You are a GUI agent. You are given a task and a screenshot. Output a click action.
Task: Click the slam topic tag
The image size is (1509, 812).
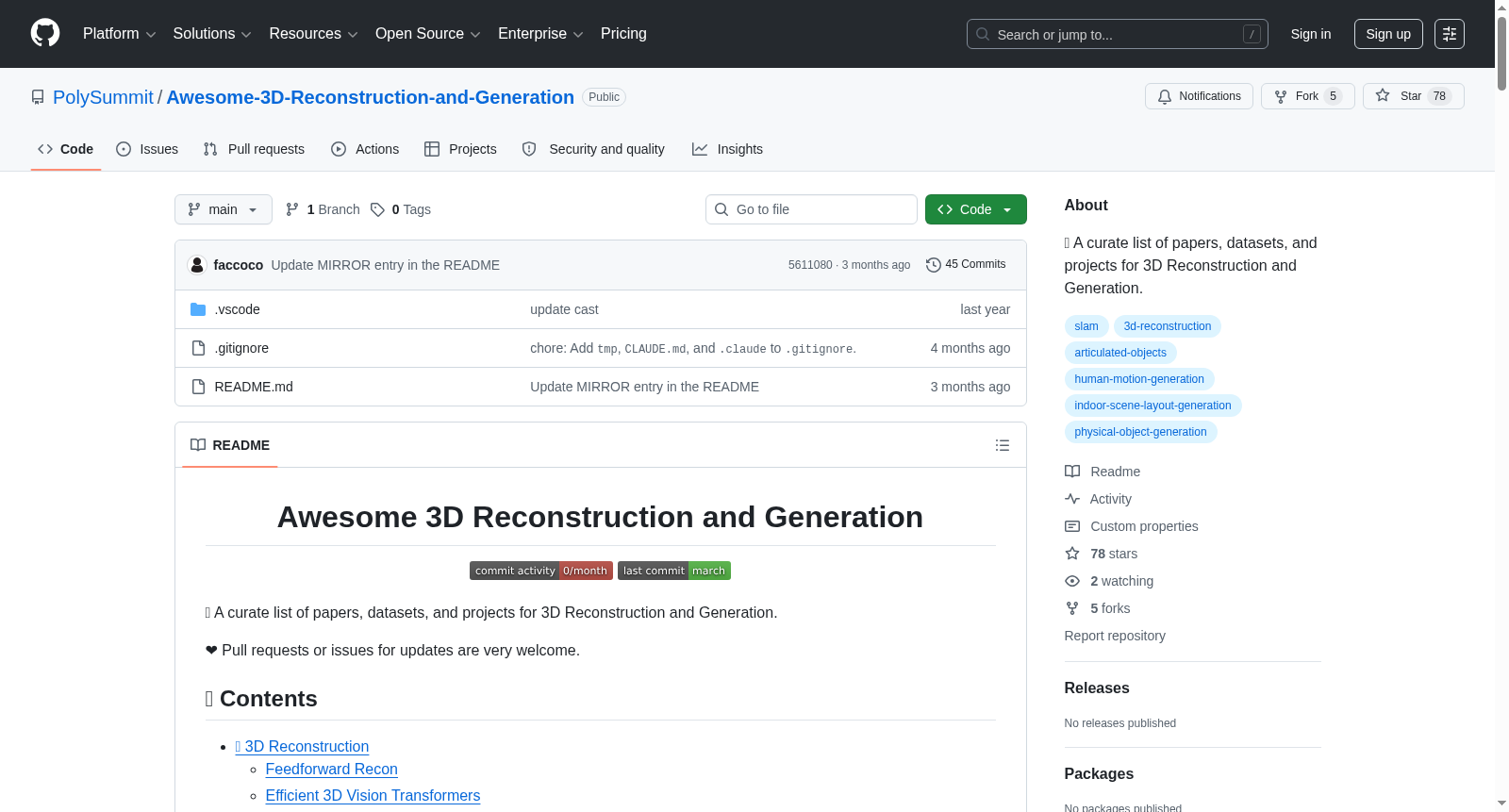pyautogui.click(x=1086, y=326)
